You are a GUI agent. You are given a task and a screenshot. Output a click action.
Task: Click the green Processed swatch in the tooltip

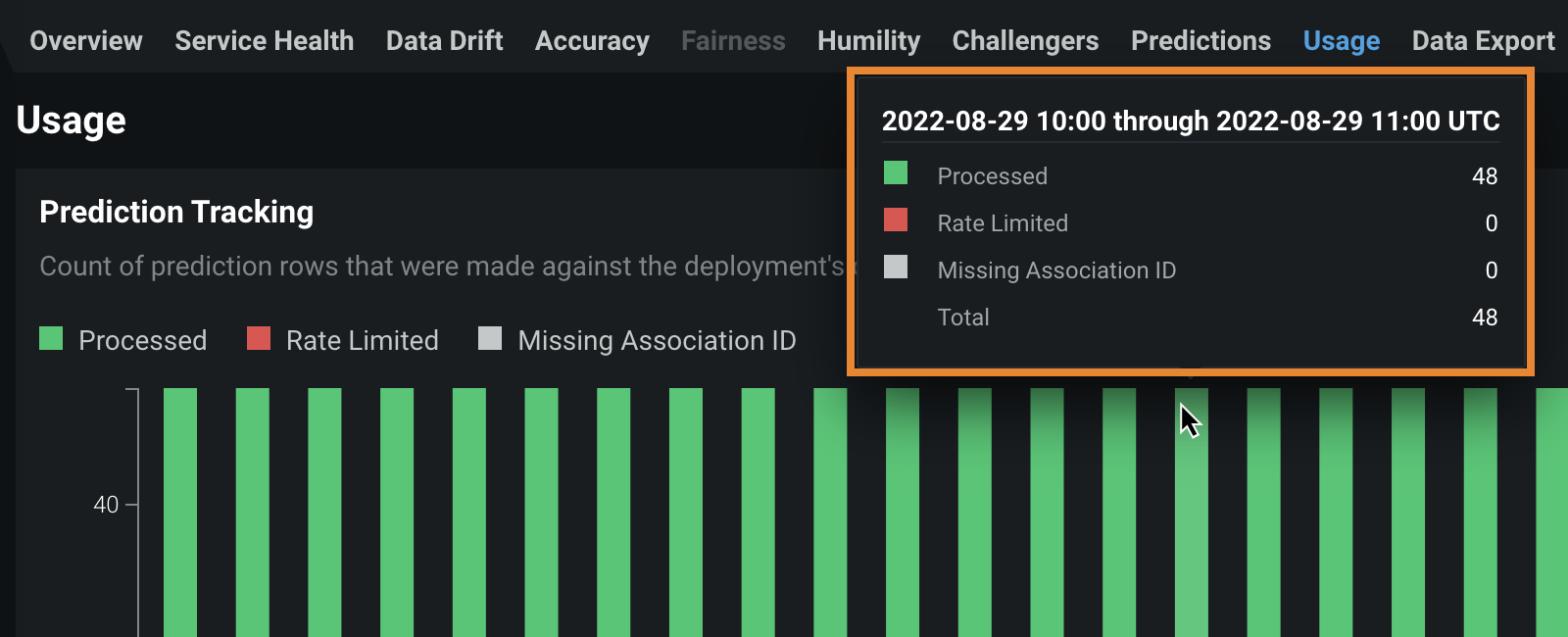896,173
